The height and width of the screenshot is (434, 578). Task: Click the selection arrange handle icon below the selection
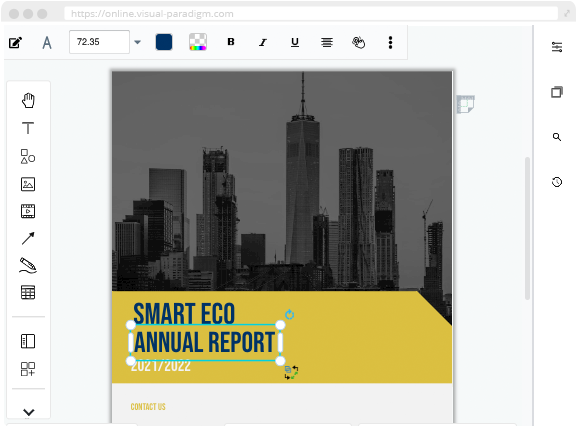tap(292, 372)
